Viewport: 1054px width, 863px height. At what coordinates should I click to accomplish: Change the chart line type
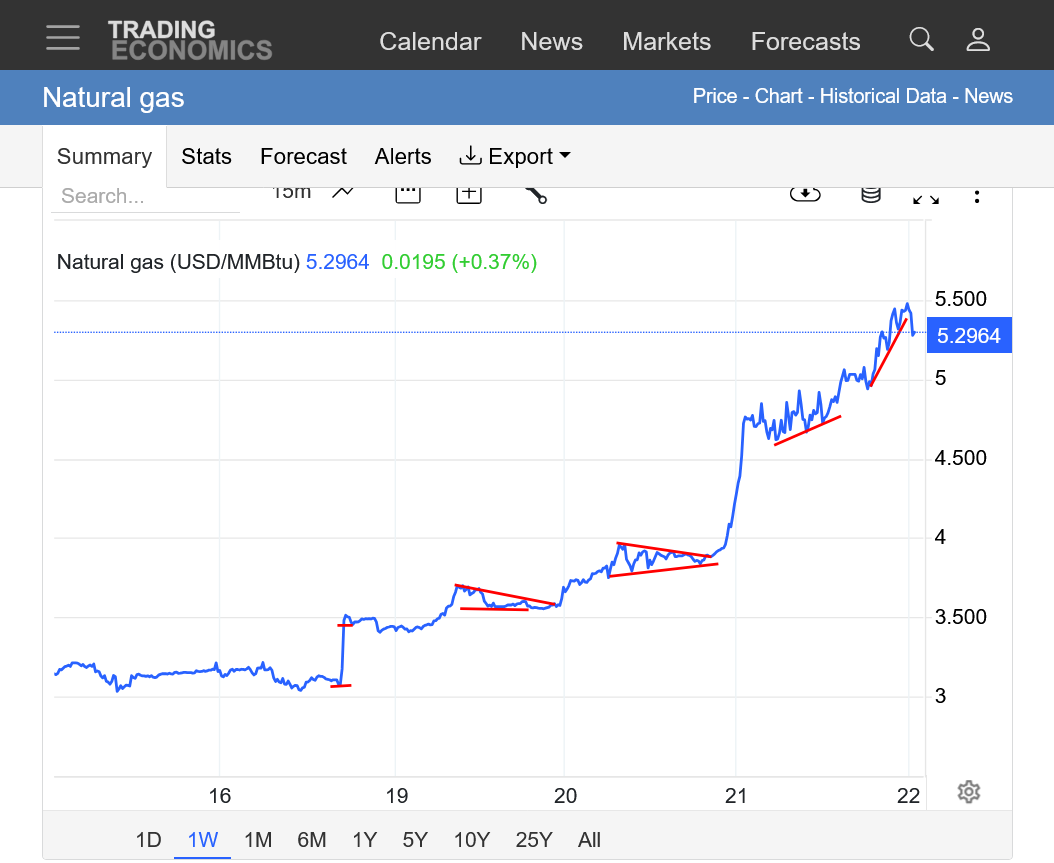tap(343, 192)
